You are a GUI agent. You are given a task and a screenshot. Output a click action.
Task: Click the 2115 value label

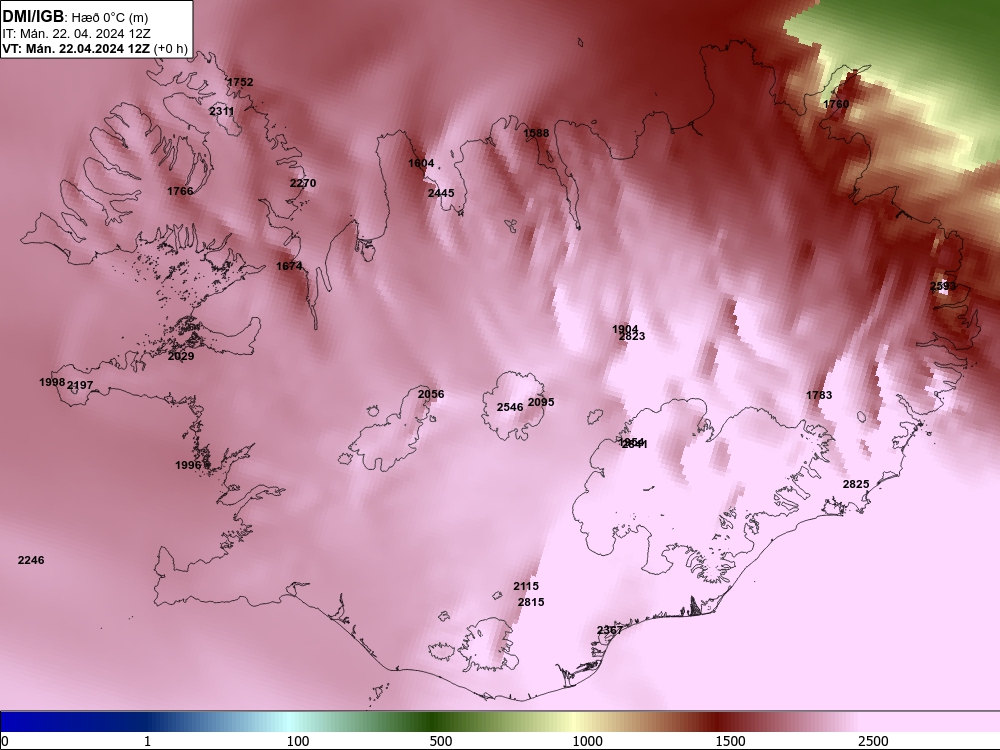(526, 586)
